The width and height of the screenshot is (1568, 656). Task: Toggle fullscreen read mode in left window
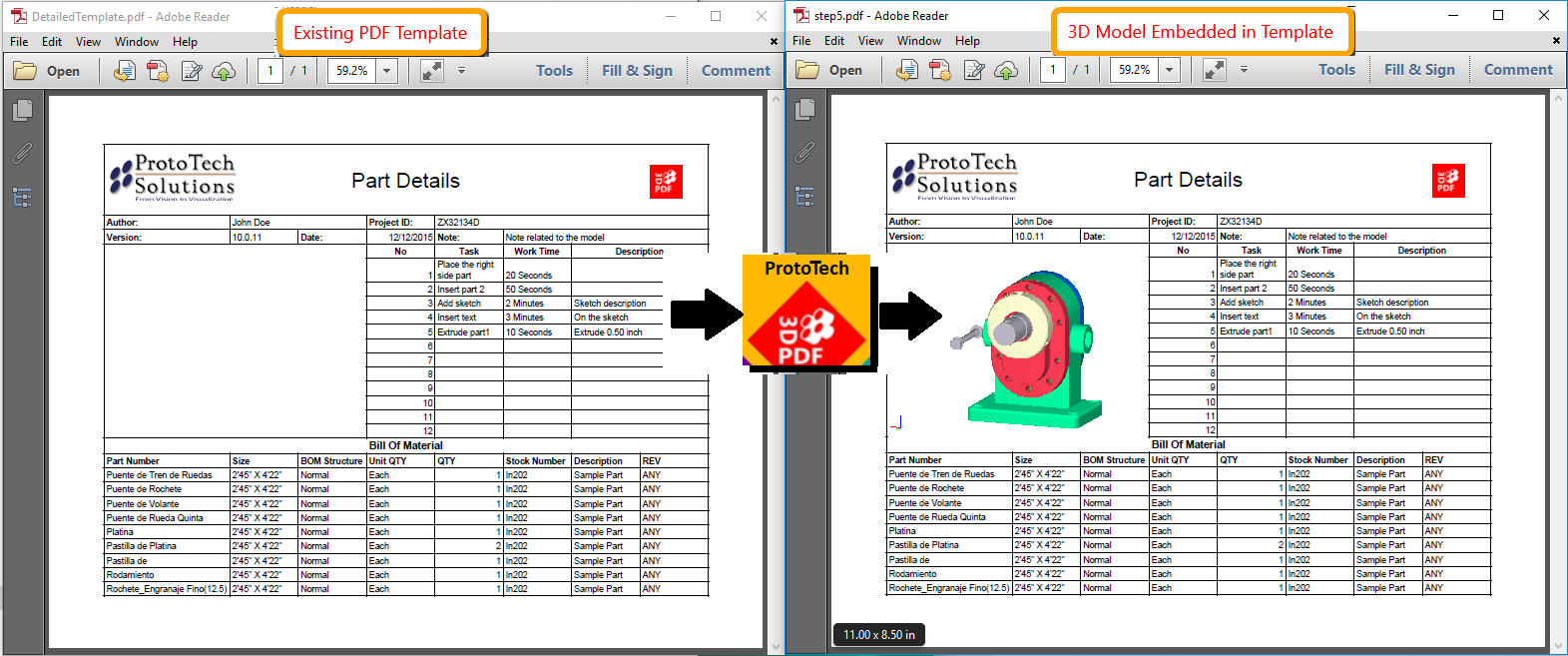[x=431, y=71]
